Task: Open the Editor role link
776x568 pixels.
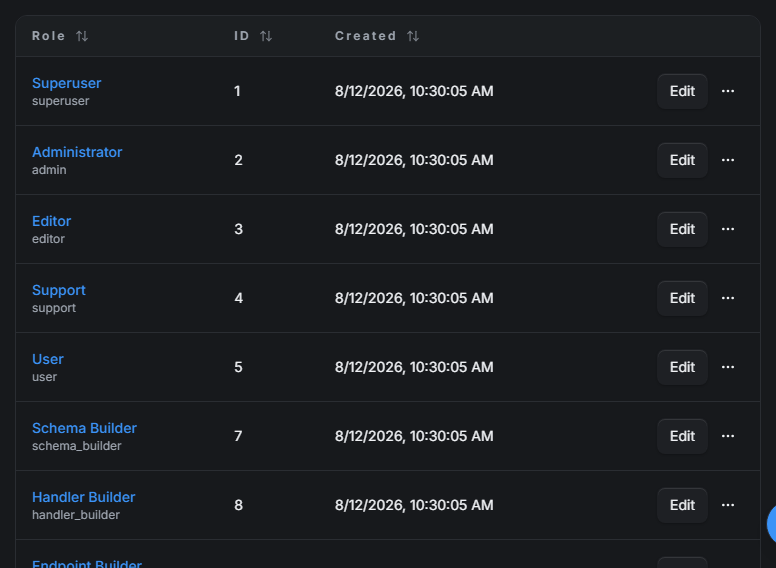Action: (51, 221)
